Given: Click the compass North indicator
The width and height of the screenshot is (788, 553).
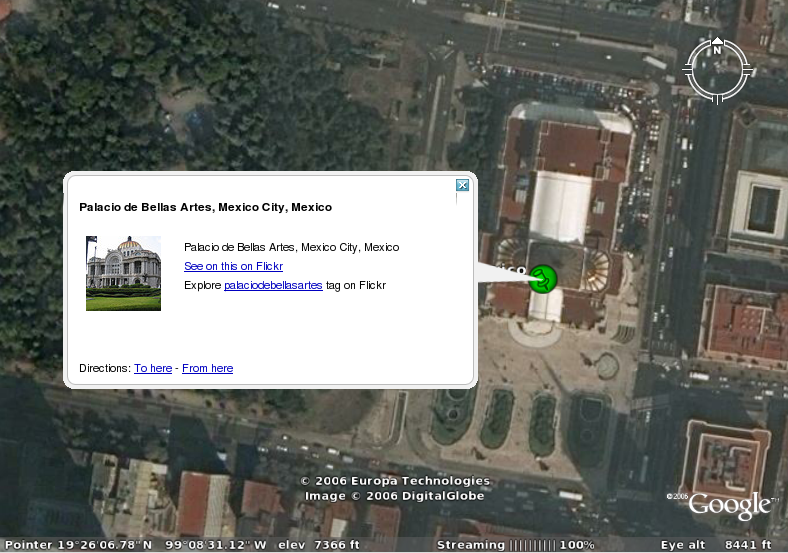Looking at the screenshot, I should coord(717,46).
